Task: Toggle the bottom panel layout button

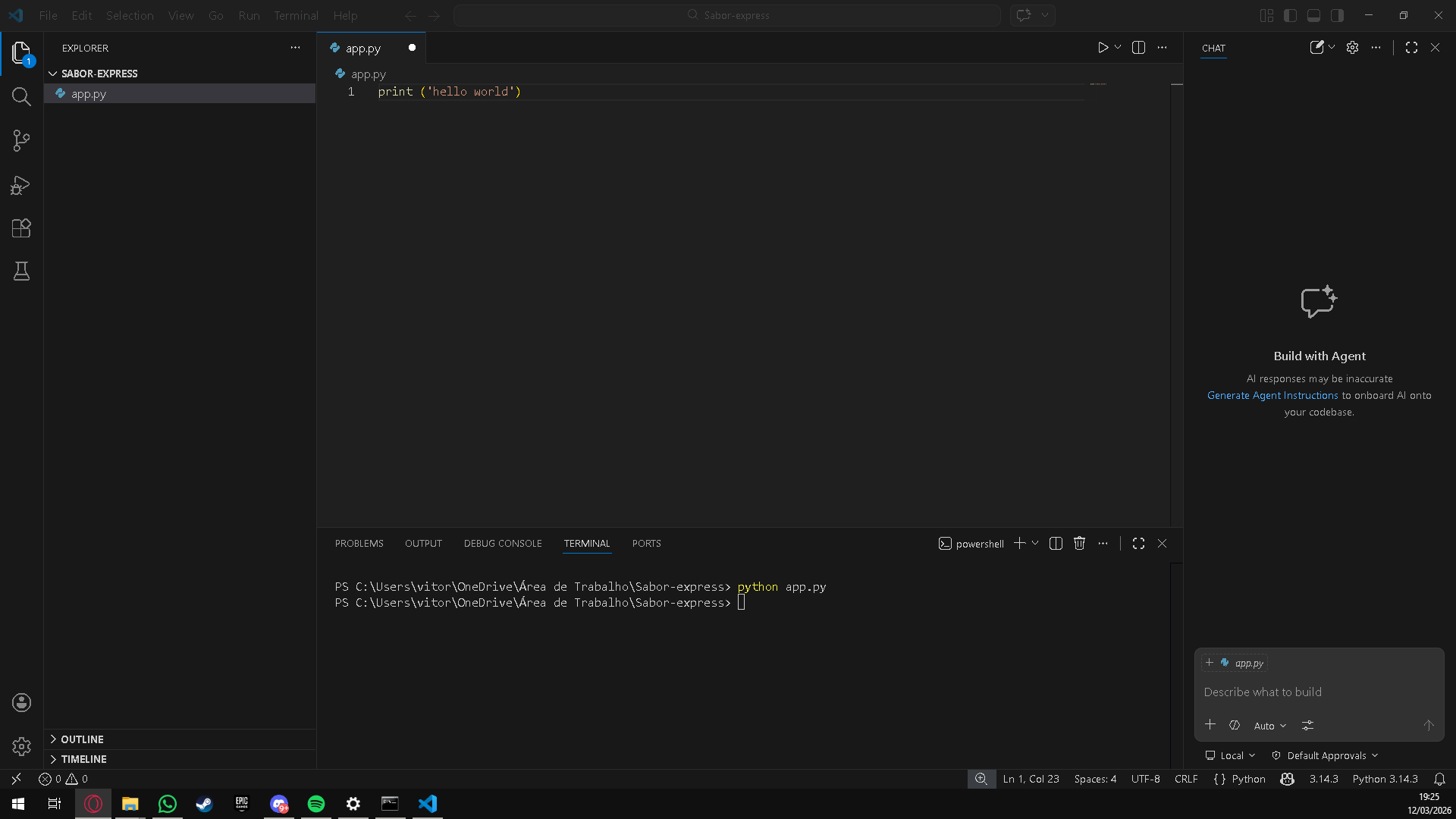Action: (x=1313, y=15)
